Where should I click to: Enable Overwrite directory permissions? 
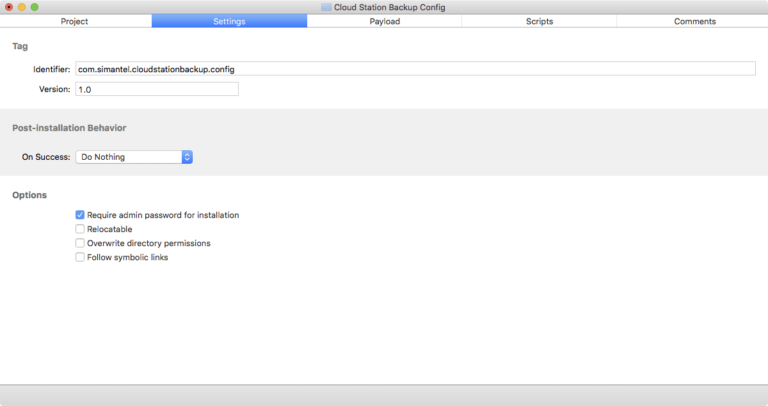(80, 243)
